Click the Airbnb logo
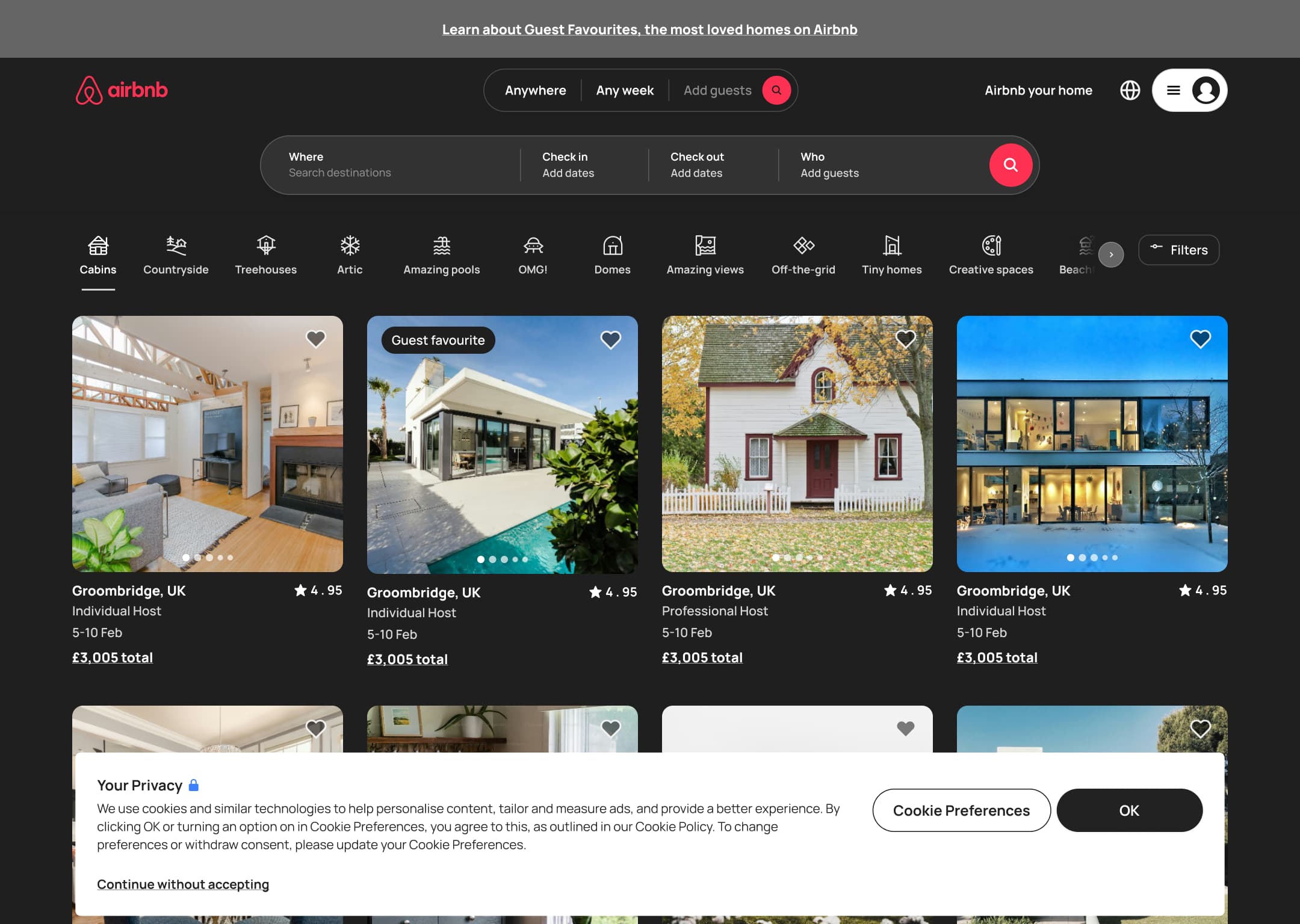1300x924 pixels. pyautogui.click(x=122, y=90)
